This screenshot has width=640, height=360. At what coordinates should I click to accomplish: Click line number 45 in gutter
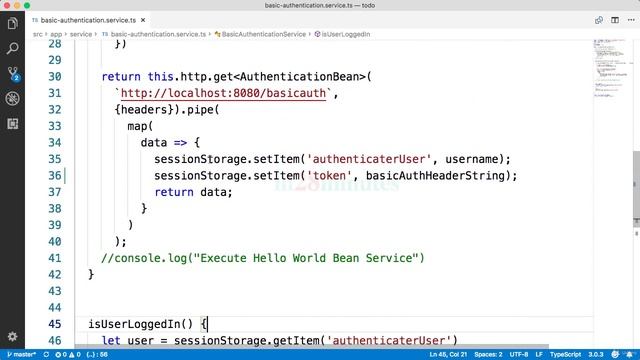click(x=55, y=324)
